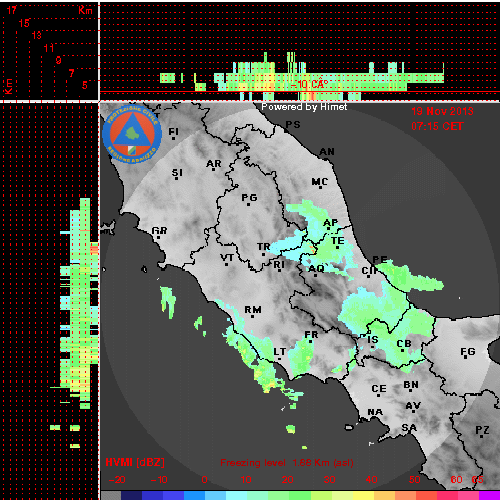Click the PS city label on the coast
This screenshot has width=500, height=500.
coord(293,125)
